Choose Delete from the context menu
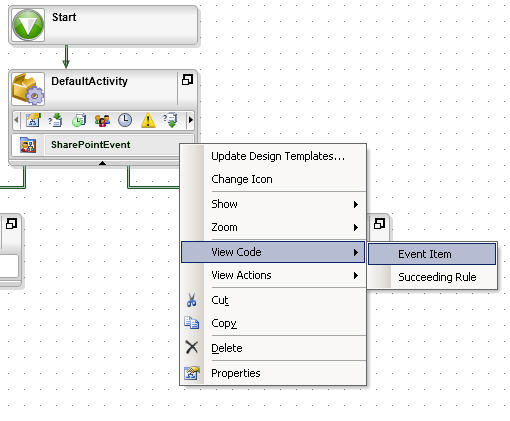 (273, 348)
